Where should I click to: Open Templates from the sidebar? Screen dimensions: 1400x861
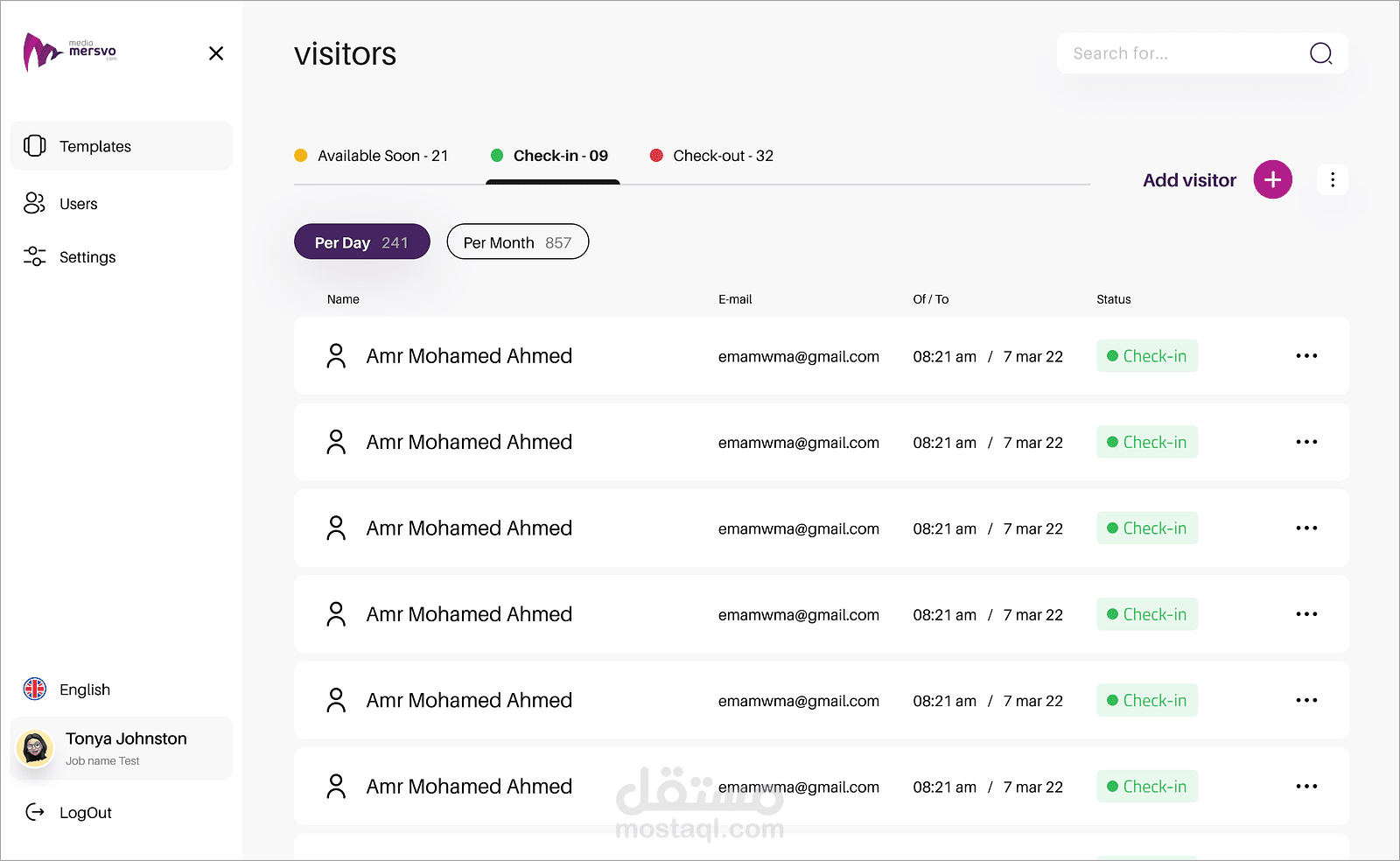94,146
